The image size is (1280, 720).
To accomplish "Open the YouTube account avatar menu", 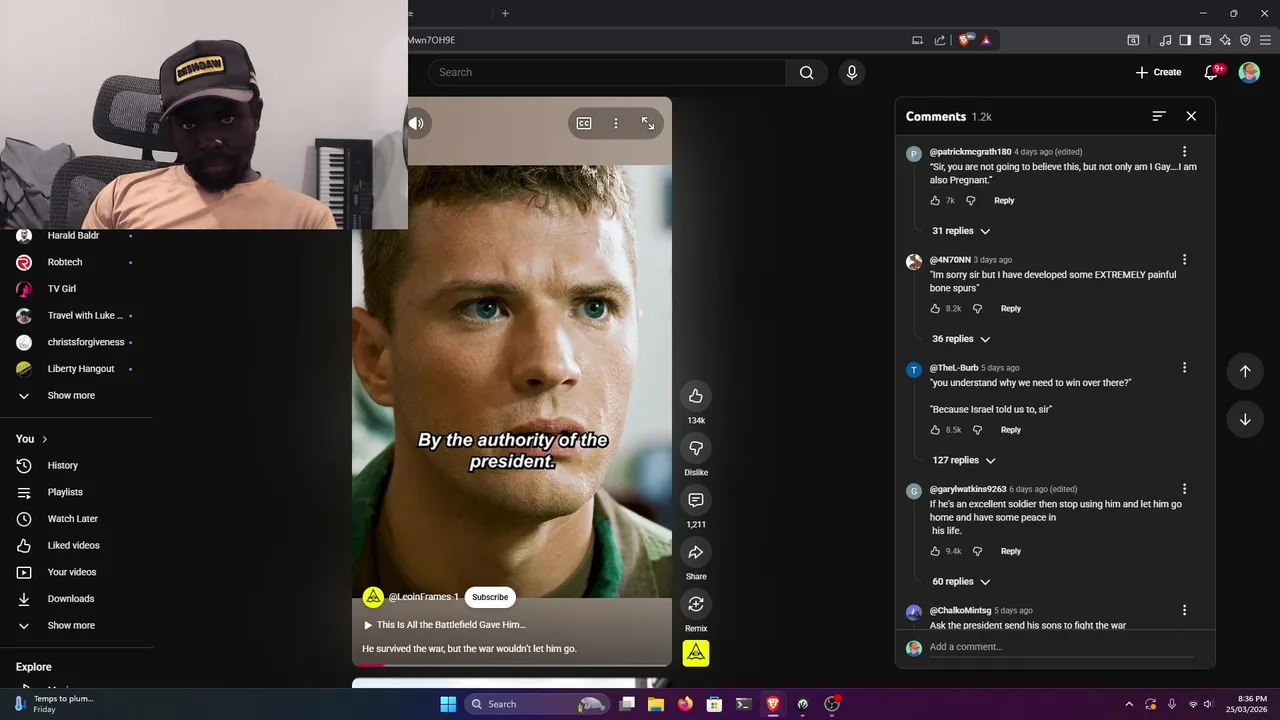I will (x=1249, y=72).
